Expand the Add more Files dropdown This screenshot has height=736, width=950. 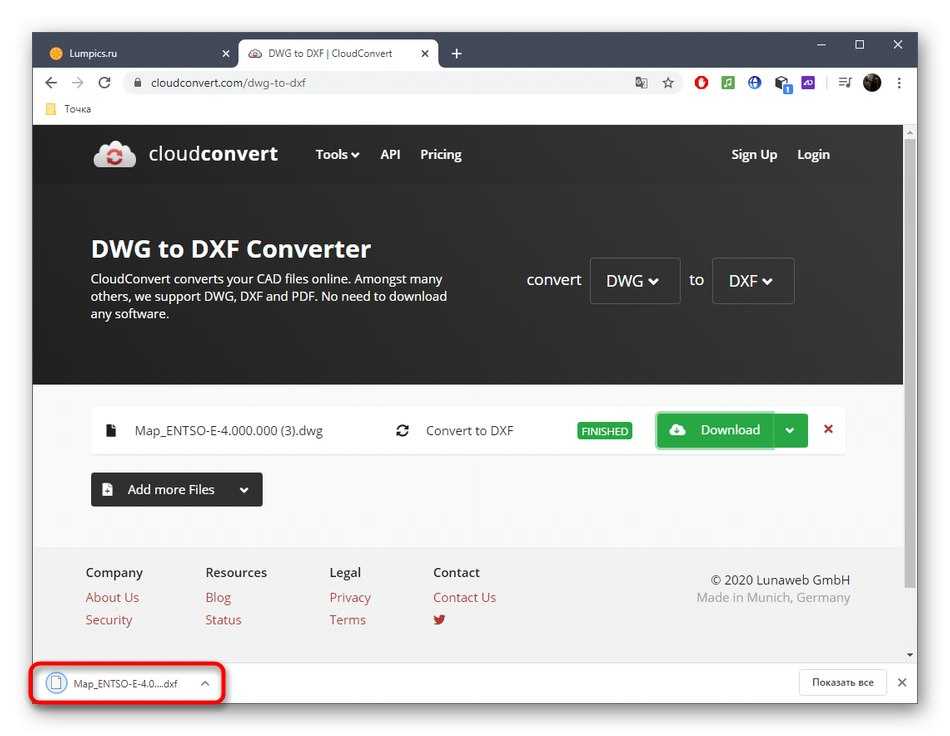(244, 490)
